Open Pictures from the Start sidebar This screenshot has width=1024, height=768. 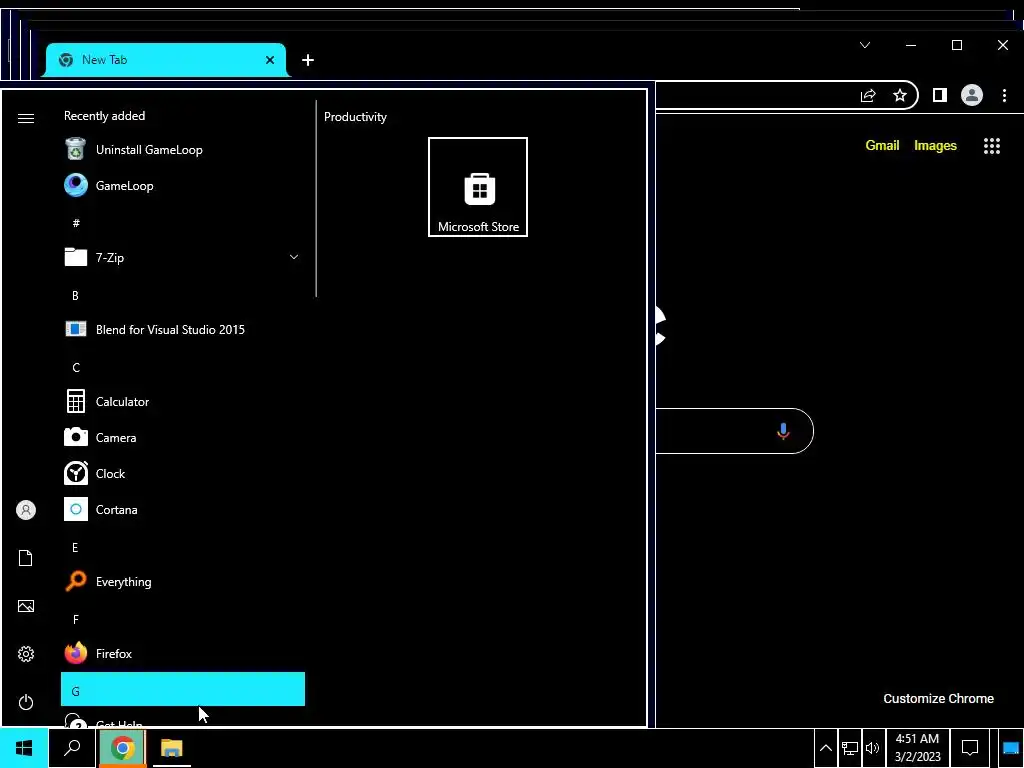coord(25,606)
